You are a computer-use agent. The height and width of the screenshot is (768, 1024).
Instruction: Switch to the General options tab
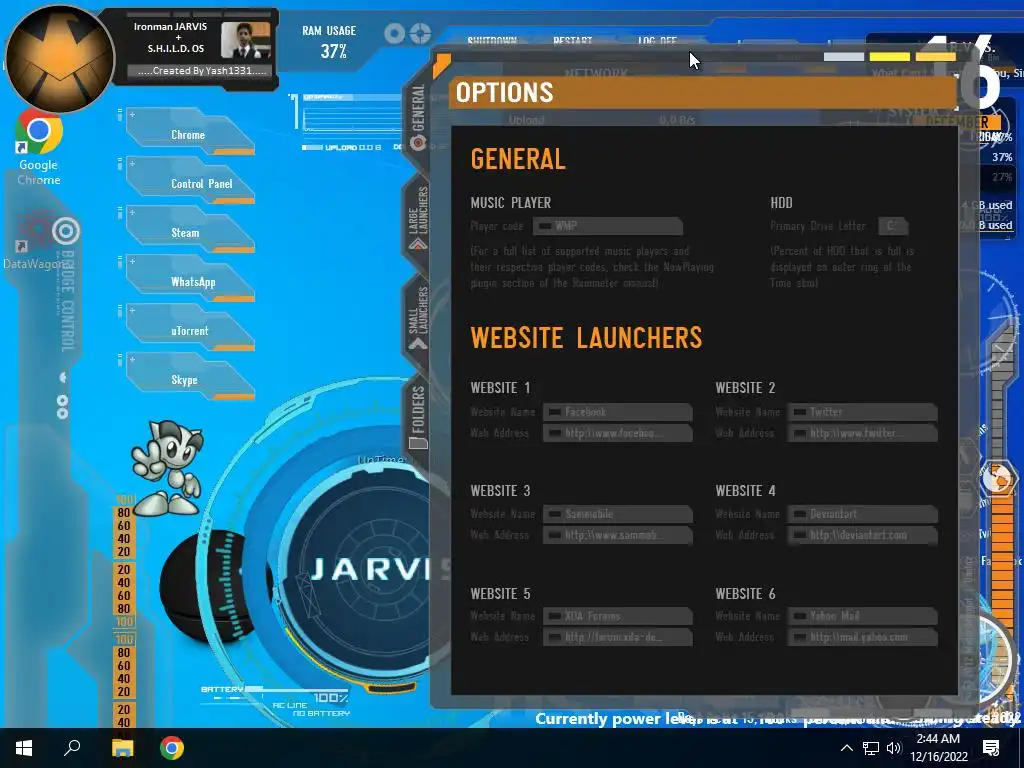(x=418, y=118)
